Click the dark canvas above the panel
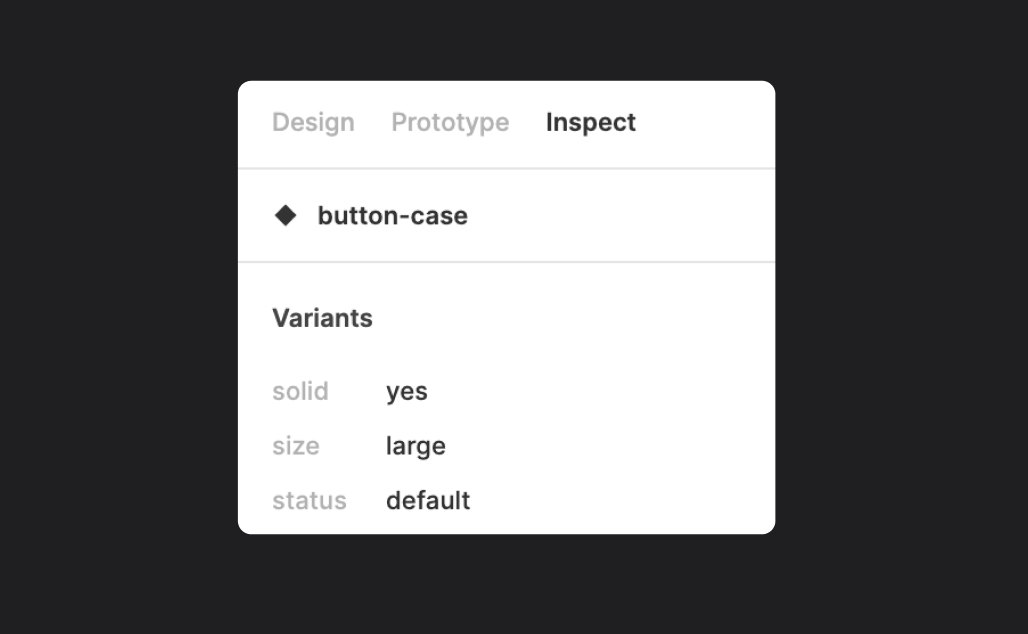Viewport: 1028px width, 634px height. pos(506,40)
